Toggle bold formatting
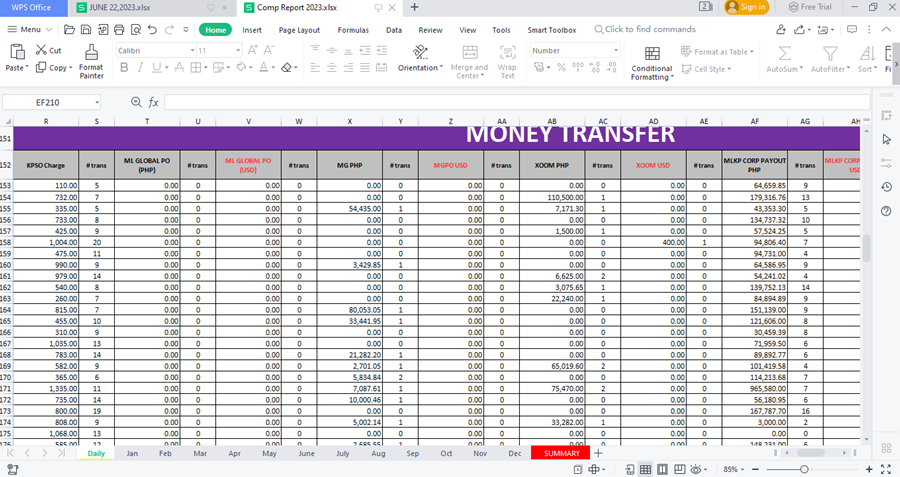Image resolution: width=900 pixels, height=477 pixels. pyautogui.click(x=124, y=68)
